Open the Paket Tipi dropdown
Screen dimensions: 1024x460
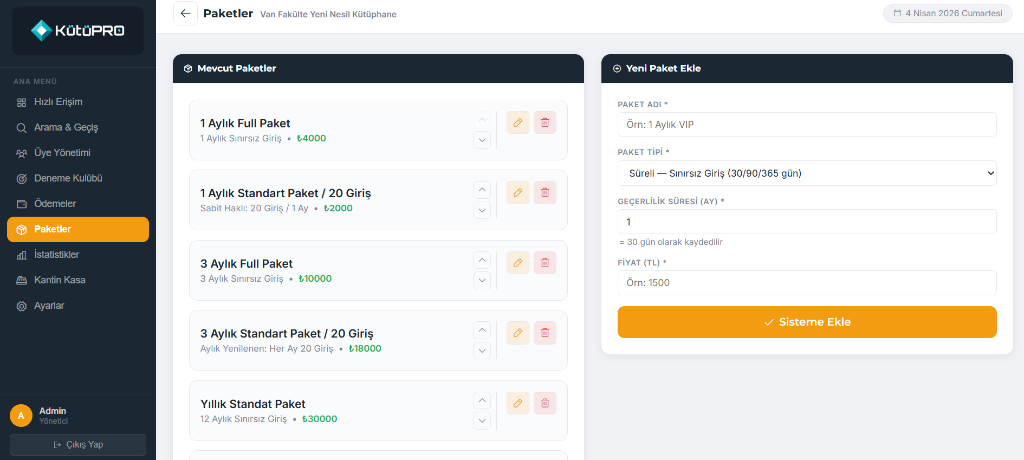pos(807,173)
